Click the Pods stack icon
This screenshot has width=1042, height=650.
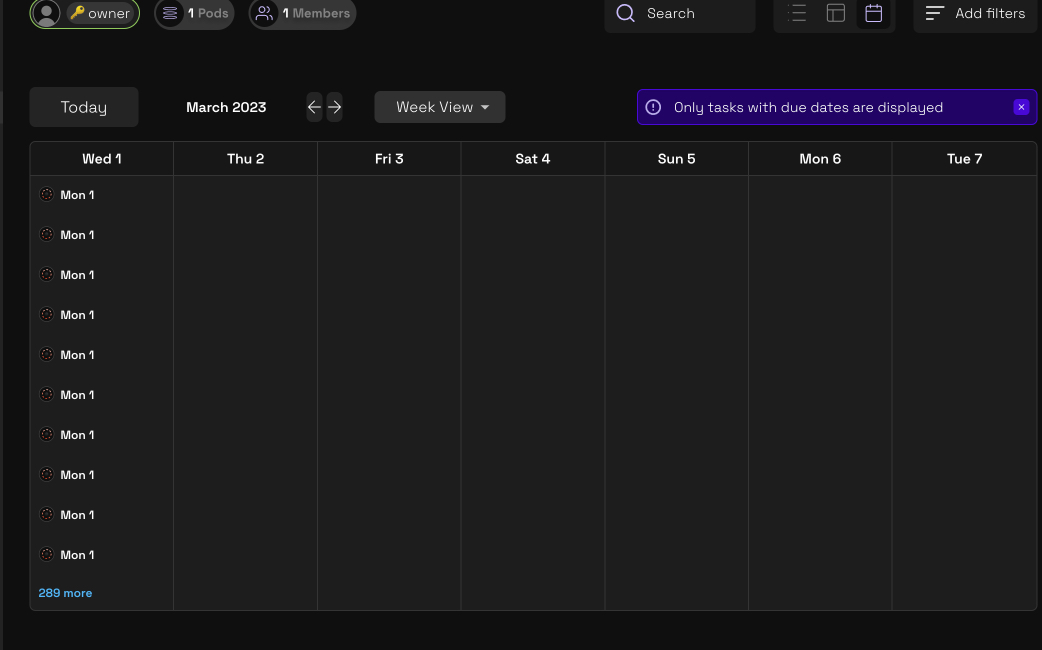(170, 13)
